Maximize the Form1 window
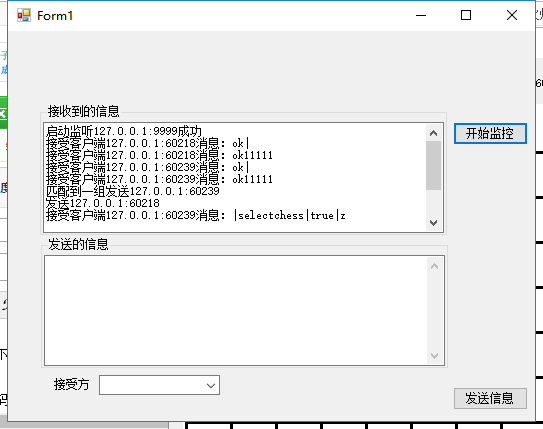 [x=466, y=15]
